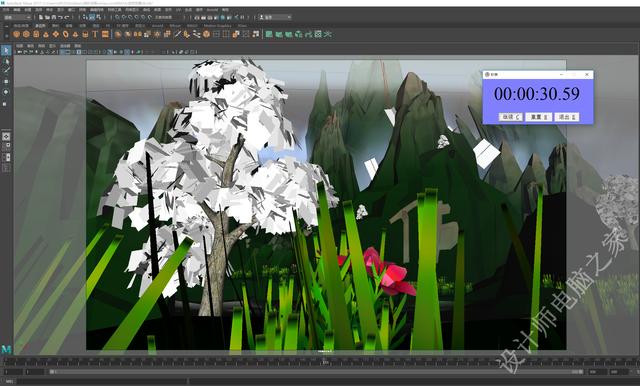640x386 pixels.
Task: Click the first green UV shelf icon
Action: tap(269, 35)
